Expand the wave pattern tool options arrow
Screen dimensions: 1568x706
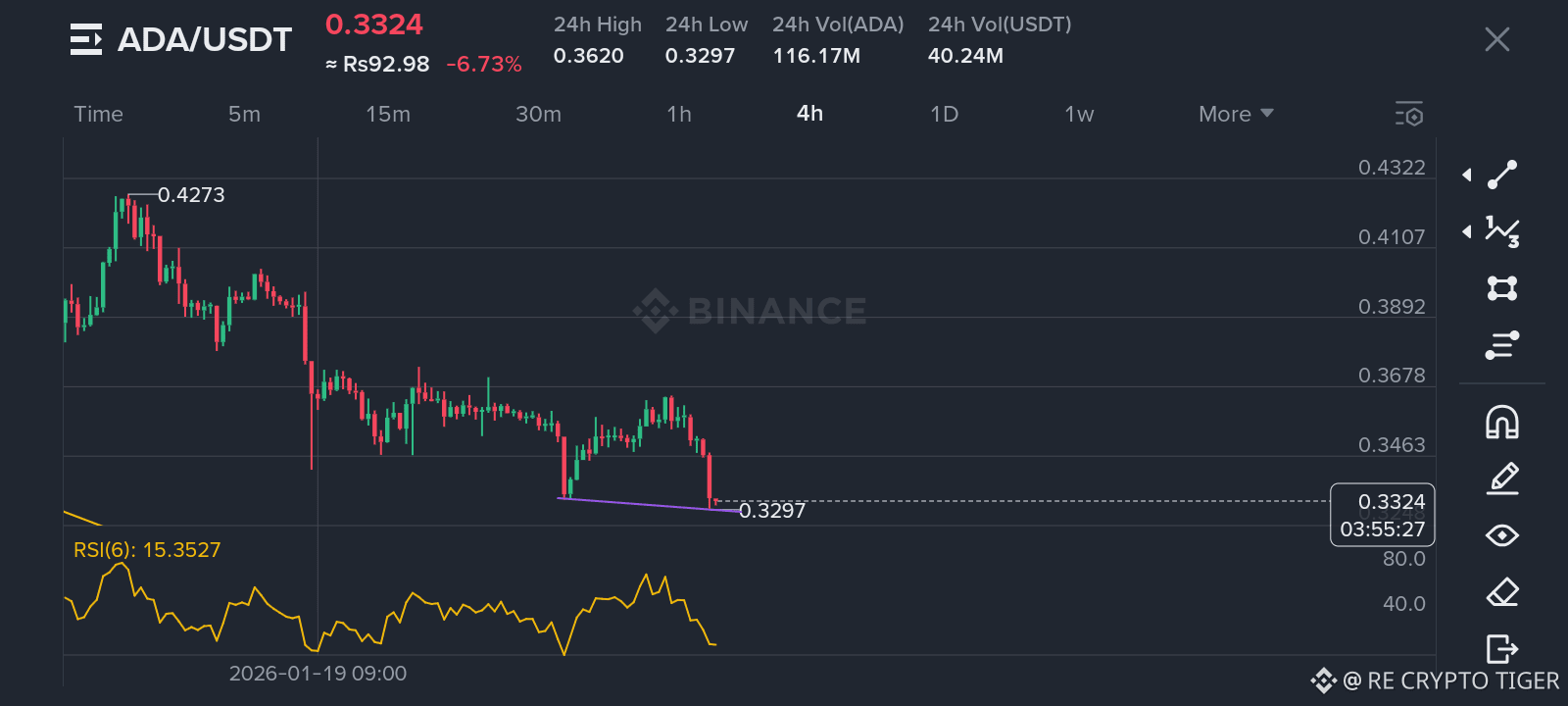coord(1467,231)
